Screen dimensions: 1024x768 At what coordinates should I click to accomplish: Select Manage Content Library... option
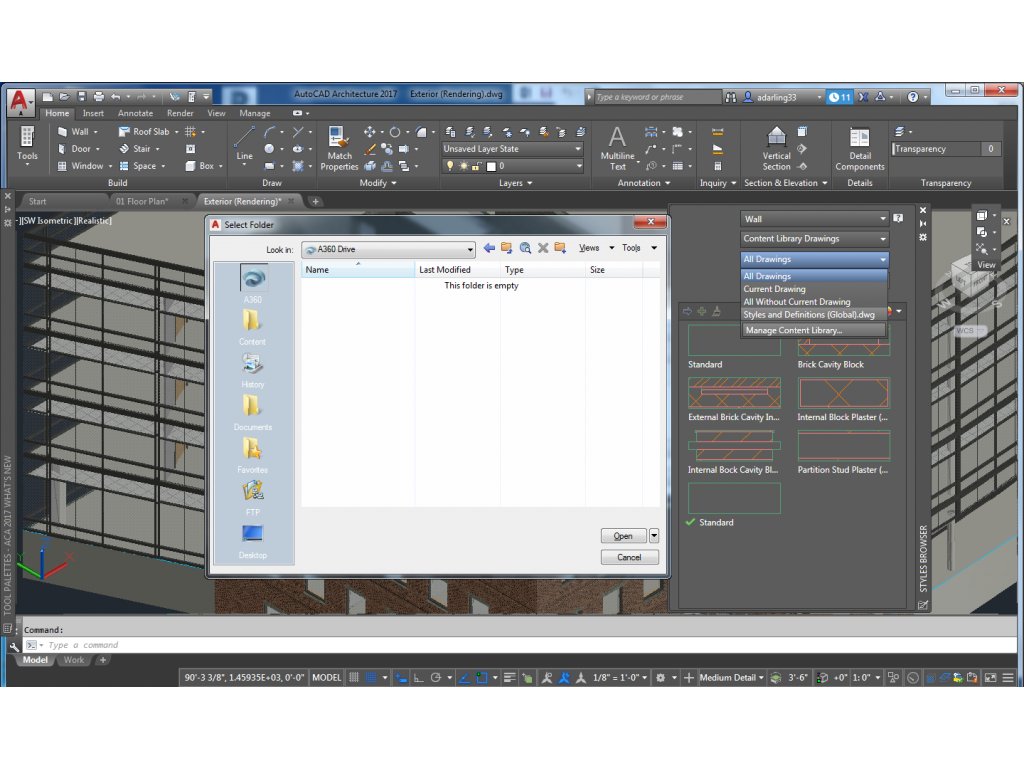pyautogui.click(x=813, y=330)
